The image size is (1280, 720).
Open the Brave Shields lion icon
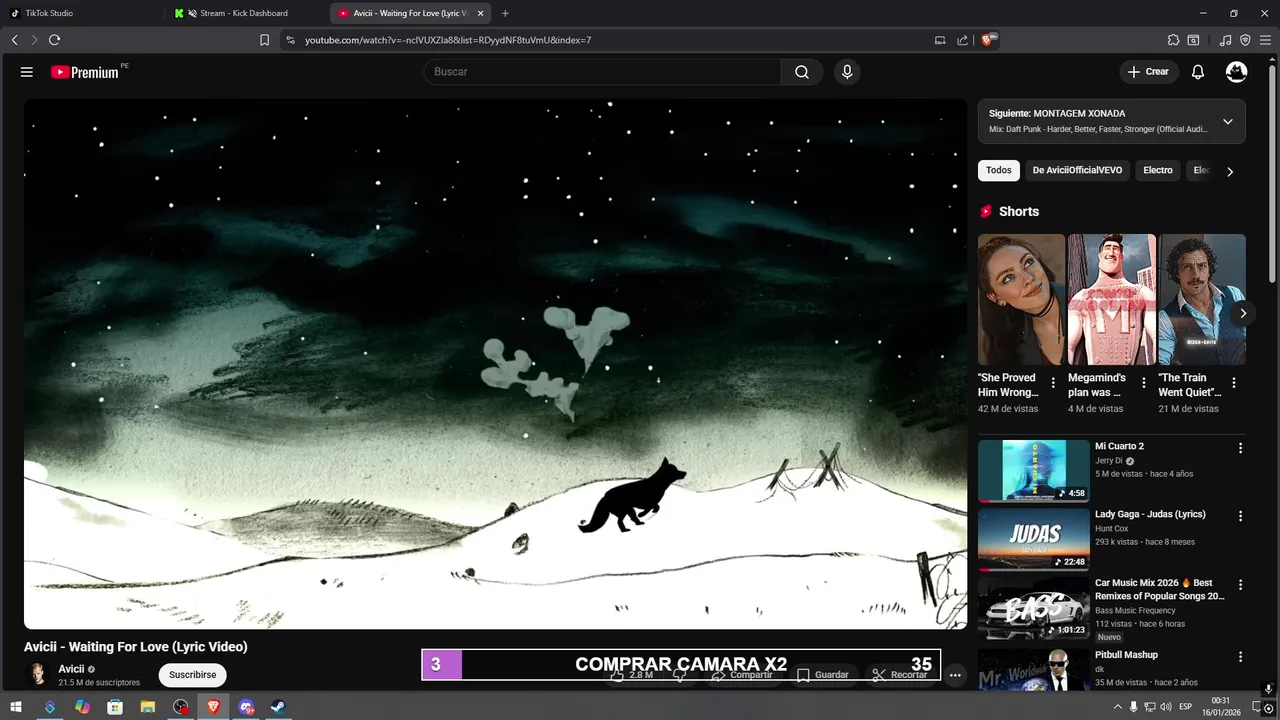[x=988, y=40]
